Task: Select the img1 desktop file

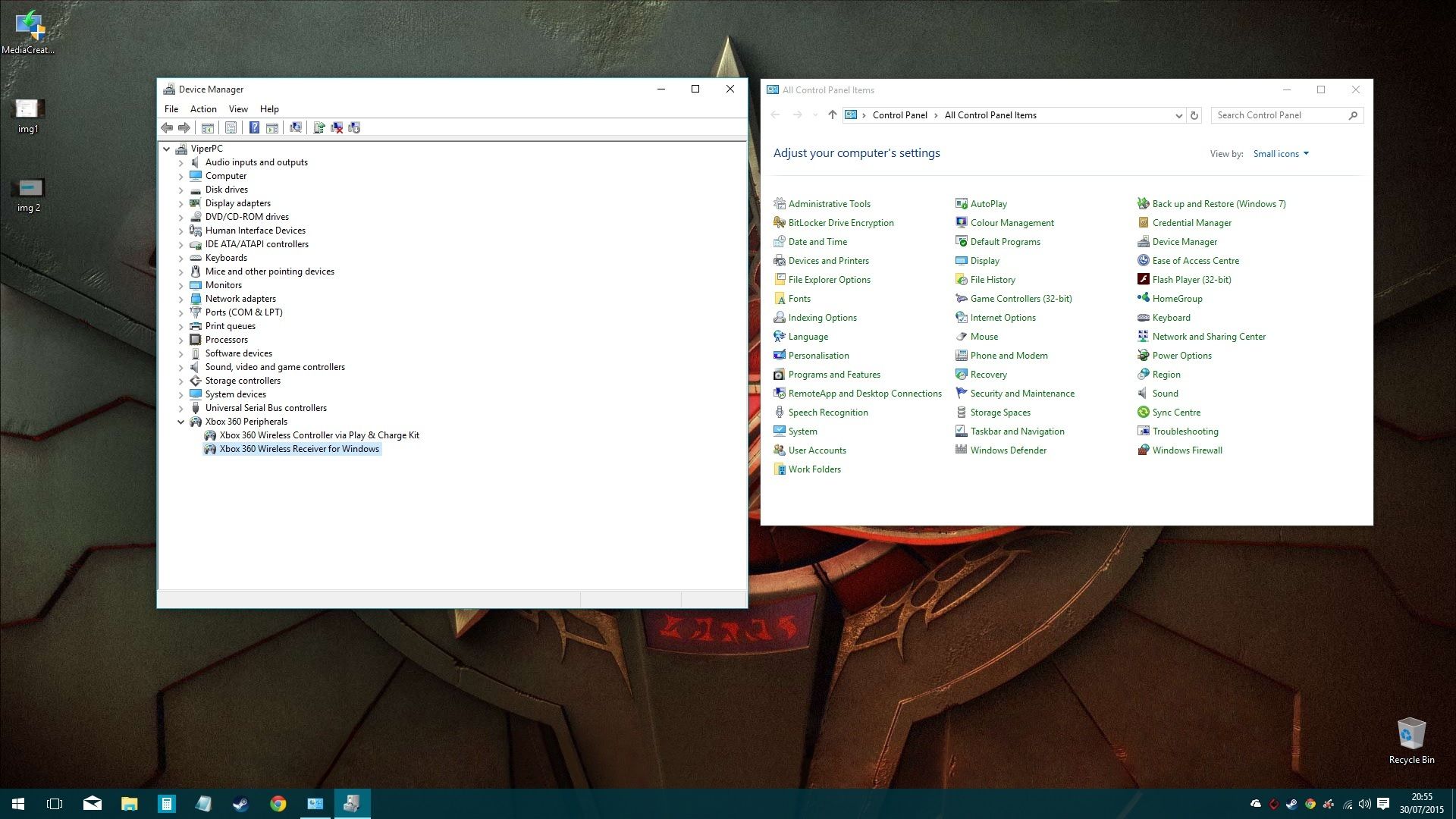Action: coord(28,116)
